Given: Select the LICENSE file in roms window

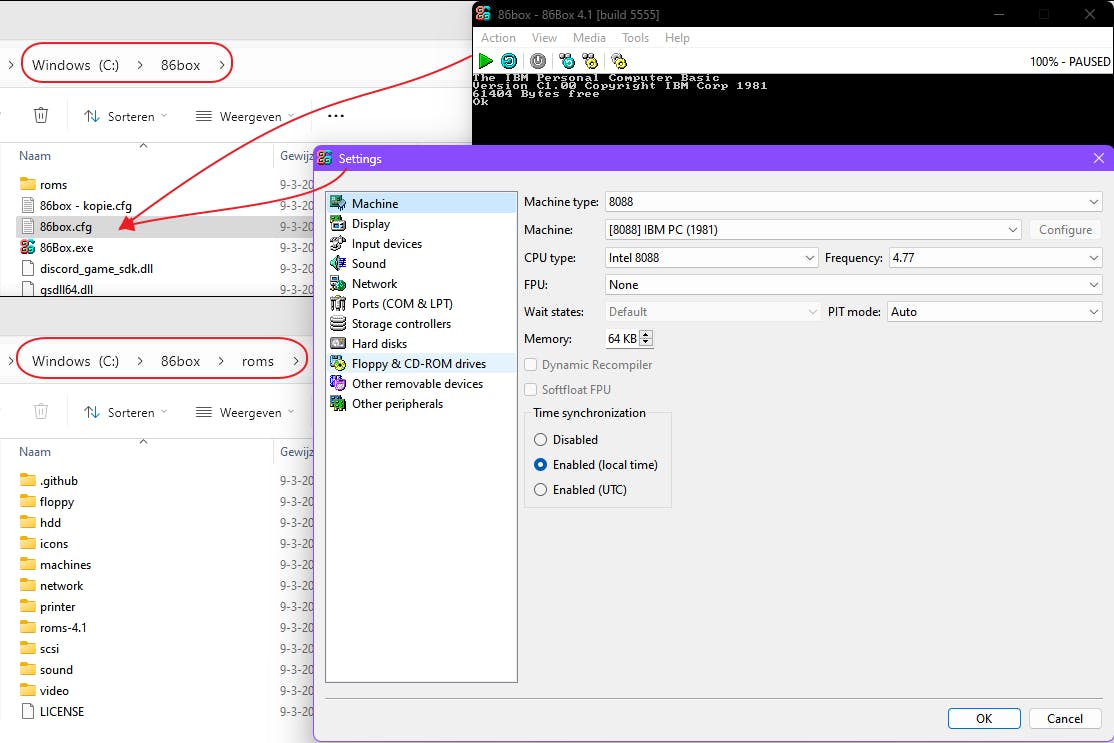Looking at the screenshot, I should (61, 712).
